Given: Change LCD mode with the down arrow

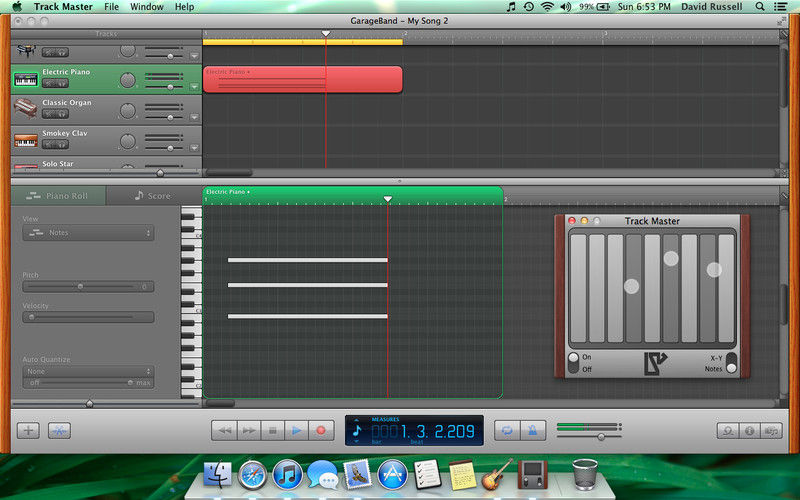Looking at the screenshot, I should click(357, 441).
